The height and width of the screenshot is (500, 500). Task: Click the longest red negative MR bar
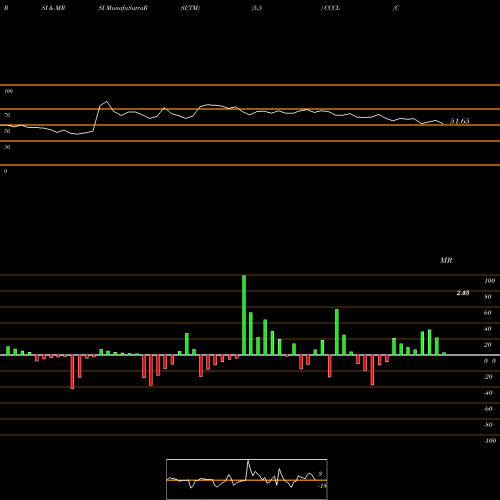coord(72,372)
